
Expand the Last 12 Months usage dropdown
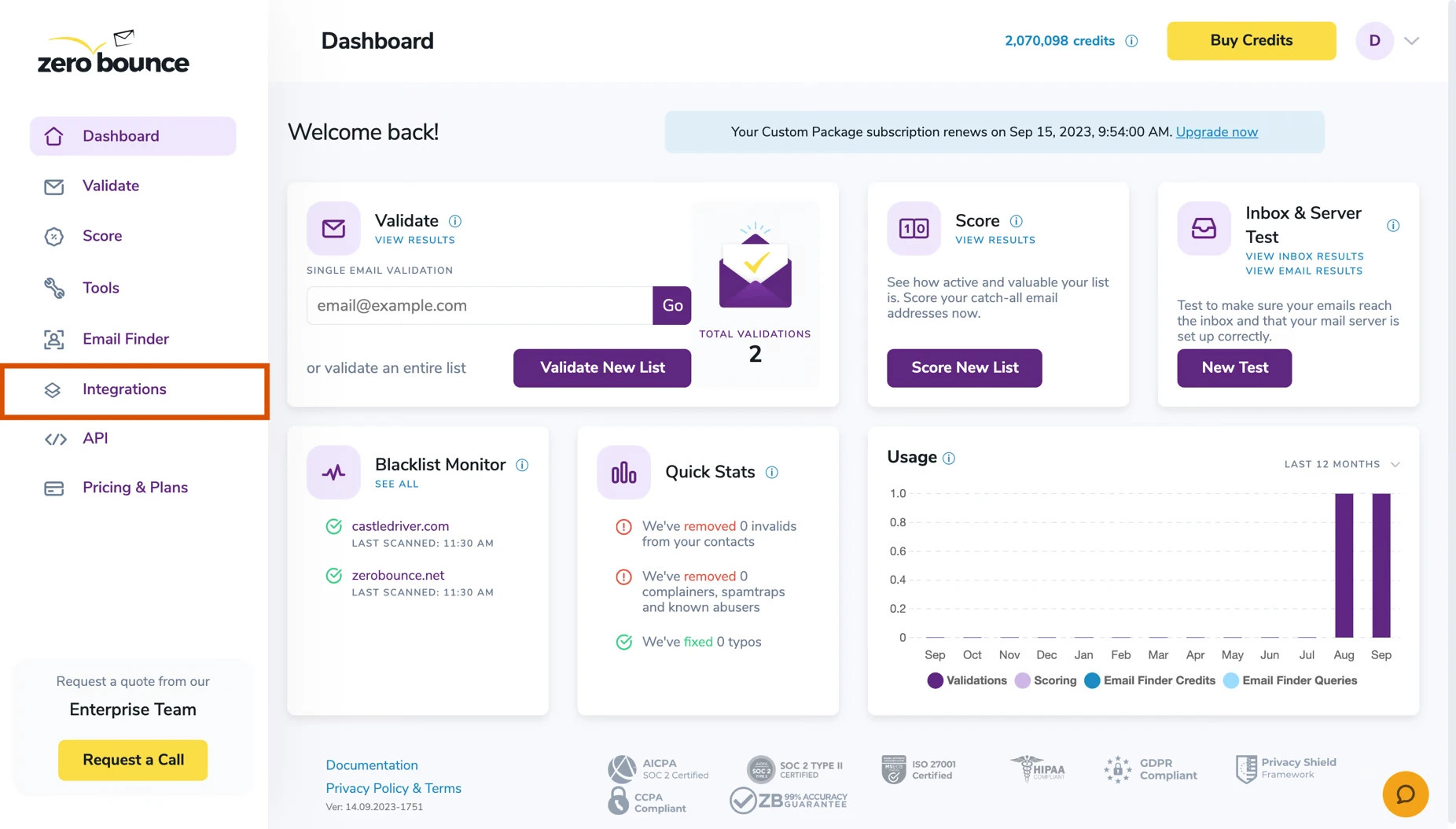[x=1341, y=464]
